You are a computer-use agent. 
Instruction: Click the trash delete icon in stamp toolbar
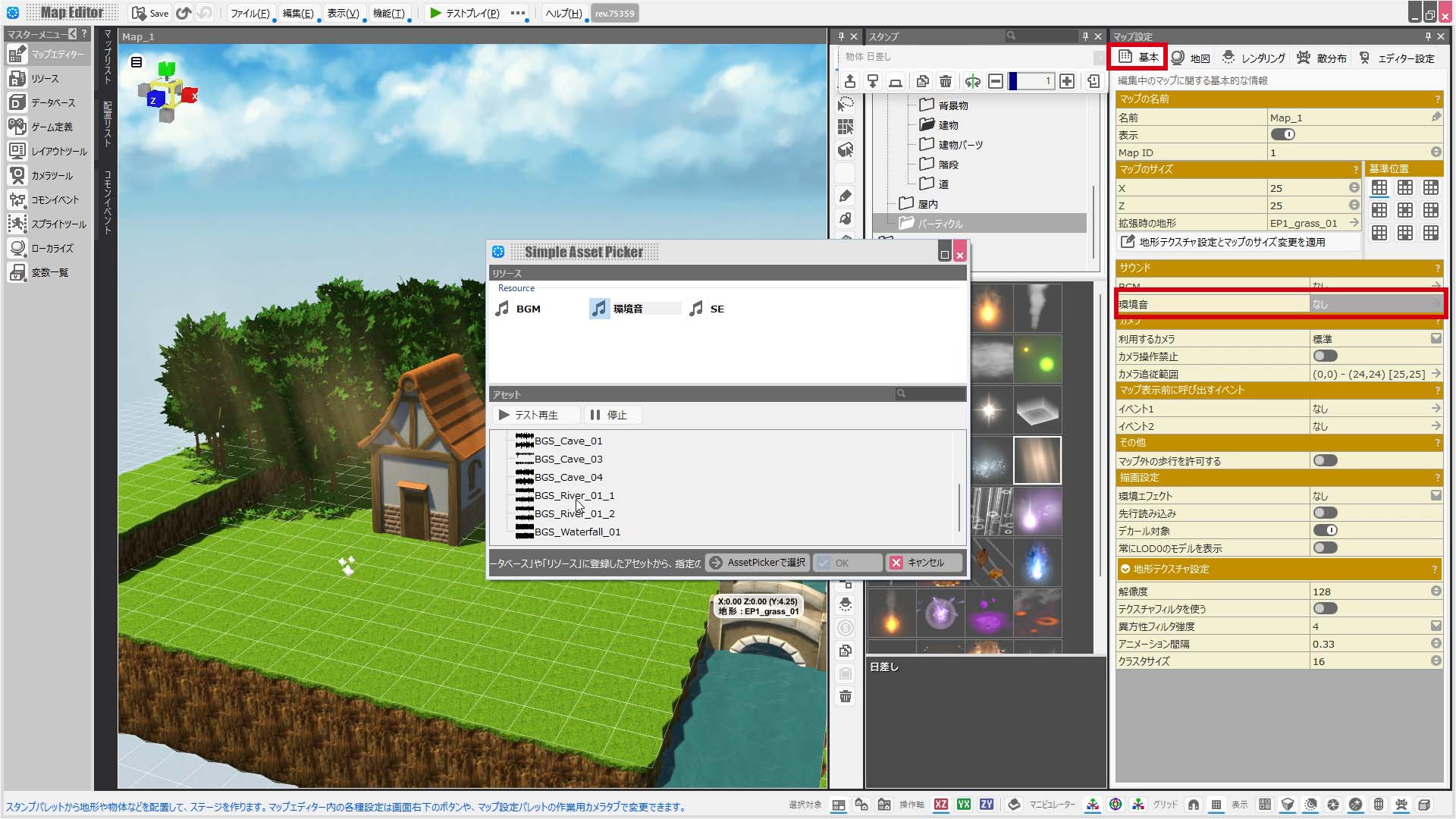pos(946,81)
